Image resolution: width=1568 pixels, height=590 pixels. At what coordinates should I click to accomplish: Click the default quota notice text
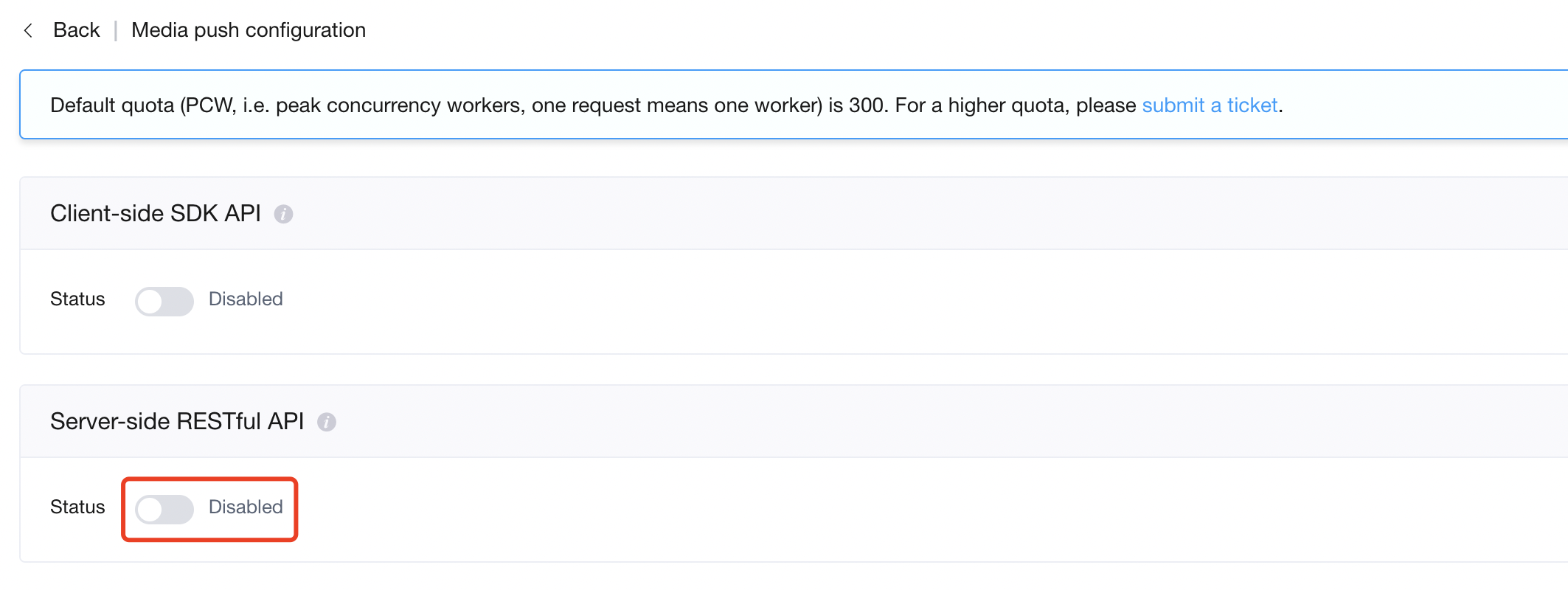590,105
